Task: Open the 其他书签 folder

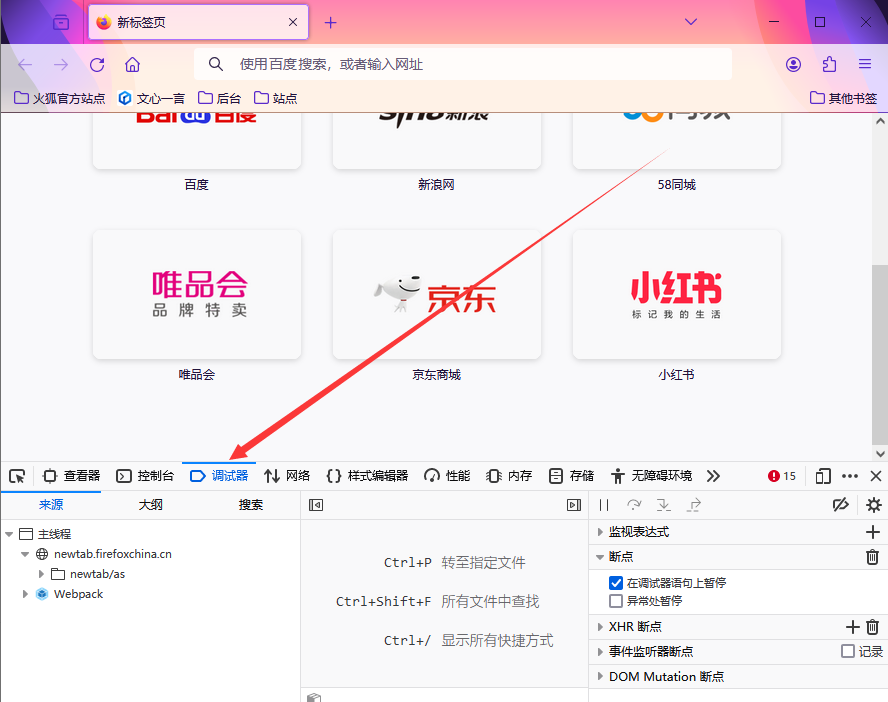Action: (x=843, y=99)
